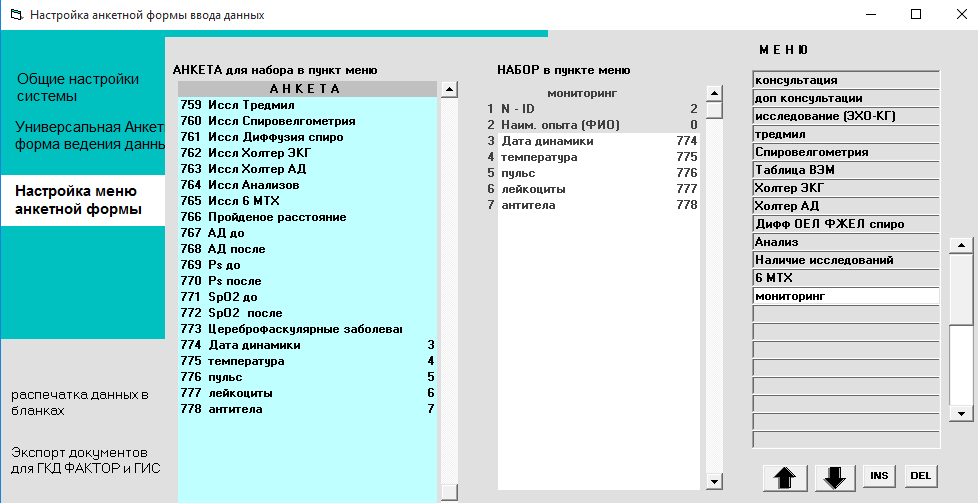Select the мониторинг menu field
978x503 pixels.
click(x=845, y=296)
